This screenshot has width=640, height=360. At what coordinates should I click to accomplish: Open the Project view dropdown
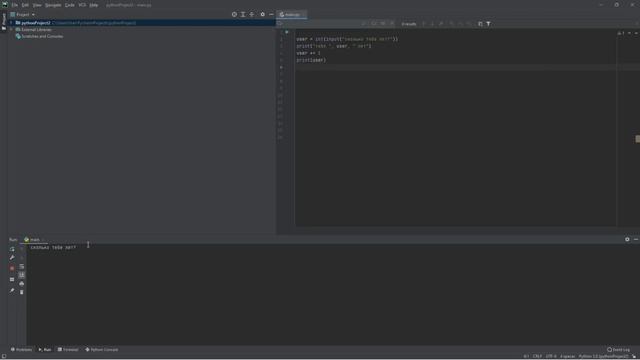coord(25,14)
